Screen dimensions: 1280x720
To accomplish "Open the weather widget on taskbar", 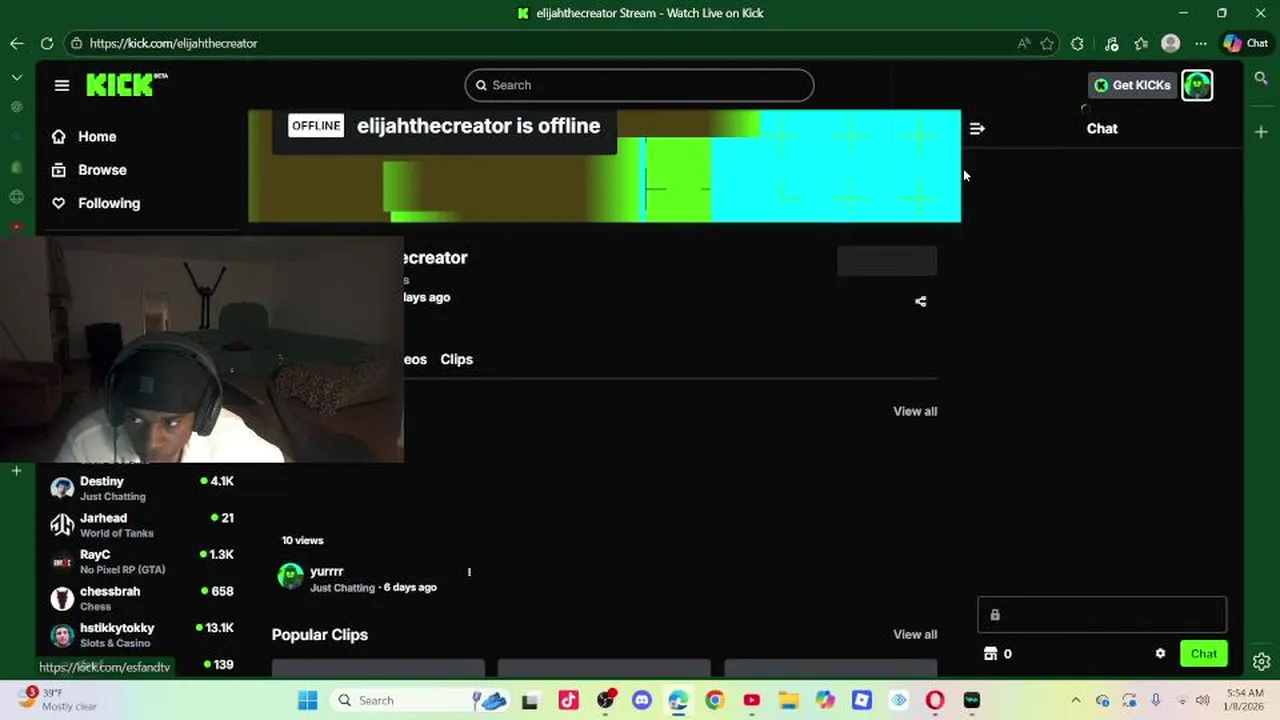I will (56, 699).
